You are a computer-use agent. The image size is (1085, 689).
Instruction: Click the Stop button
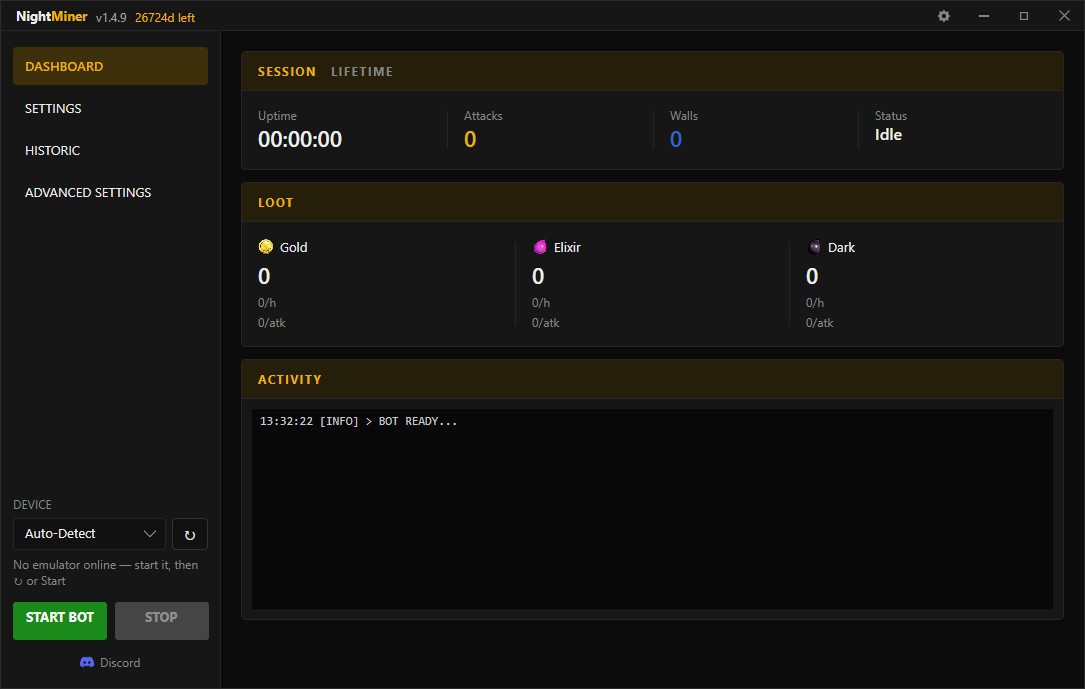pyautogui.click(x=161, y=621)
